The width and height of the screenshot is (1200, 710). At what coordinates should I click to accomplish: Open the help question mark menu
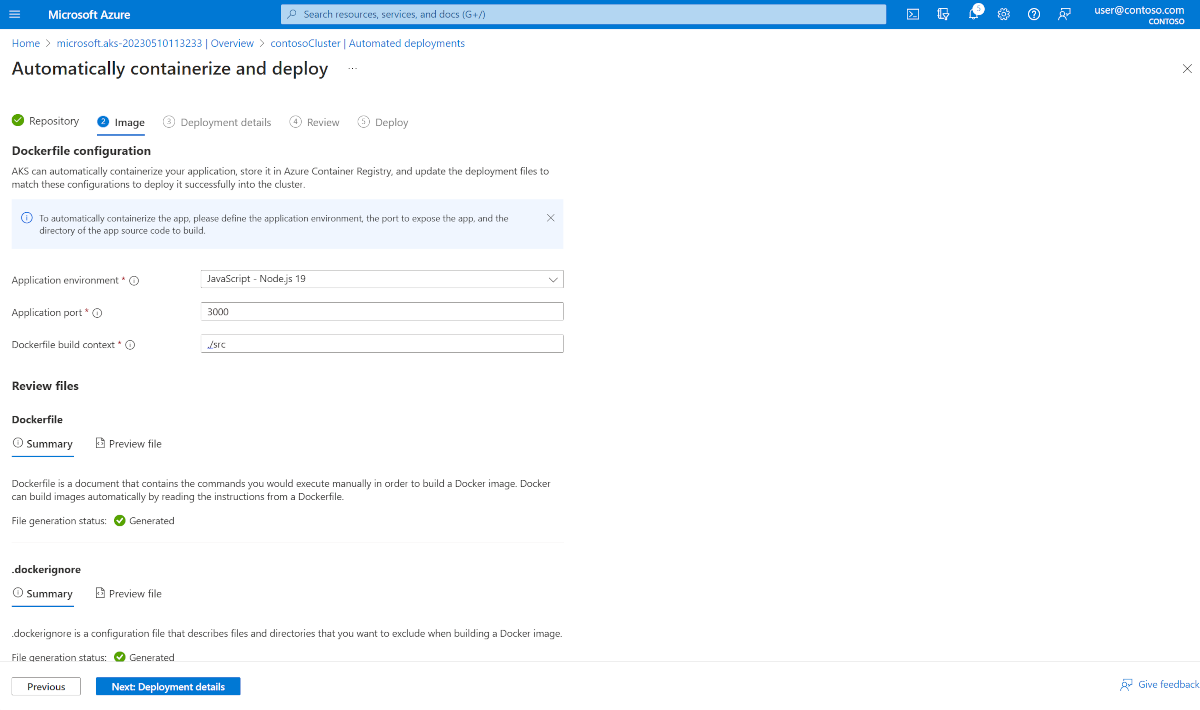(x=1034, y=14)
